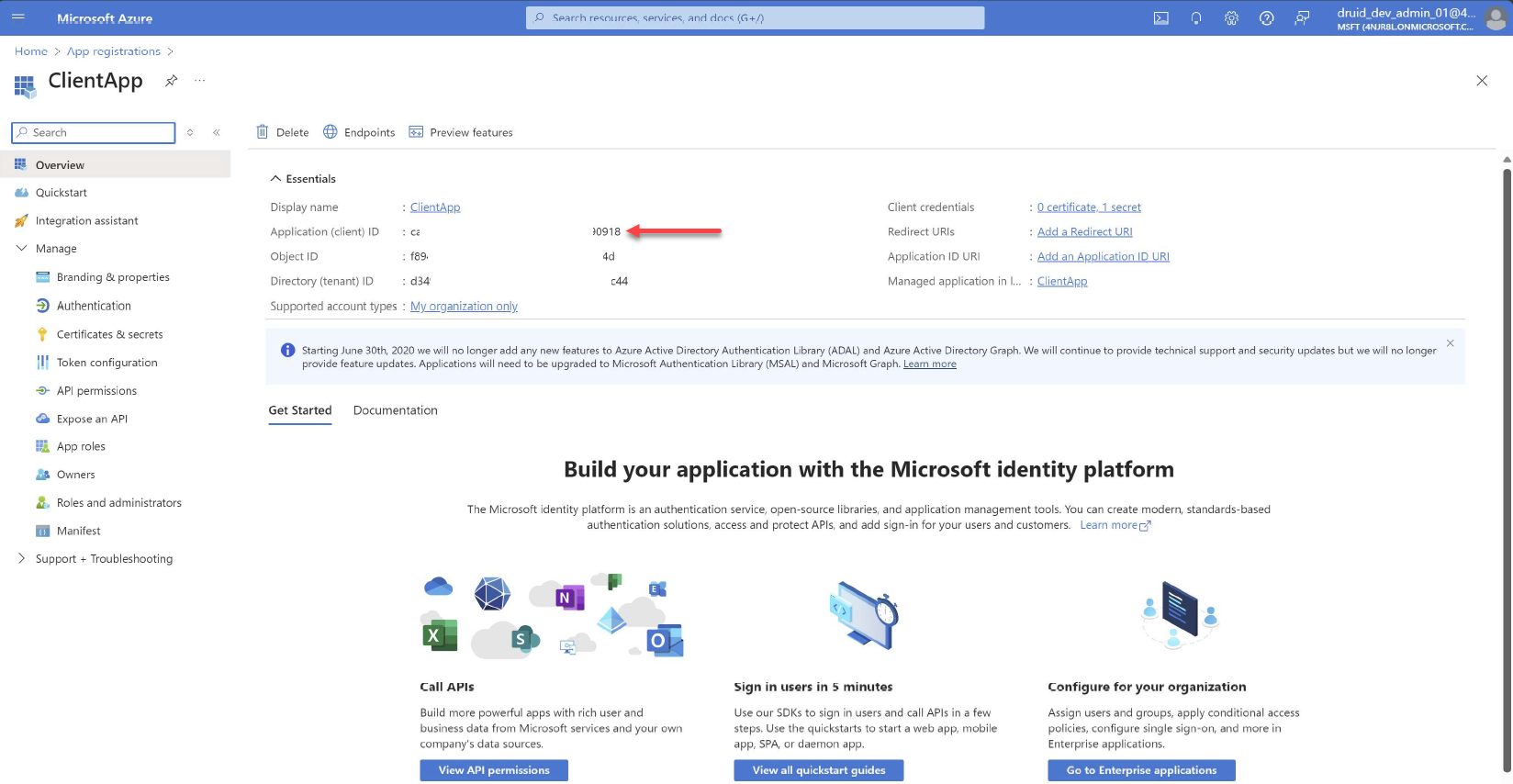Image resolution: width=1513 pixels, height=784 pixels.
Task: Click the Configure for your organization illustration
Action: pos(1179,614)
